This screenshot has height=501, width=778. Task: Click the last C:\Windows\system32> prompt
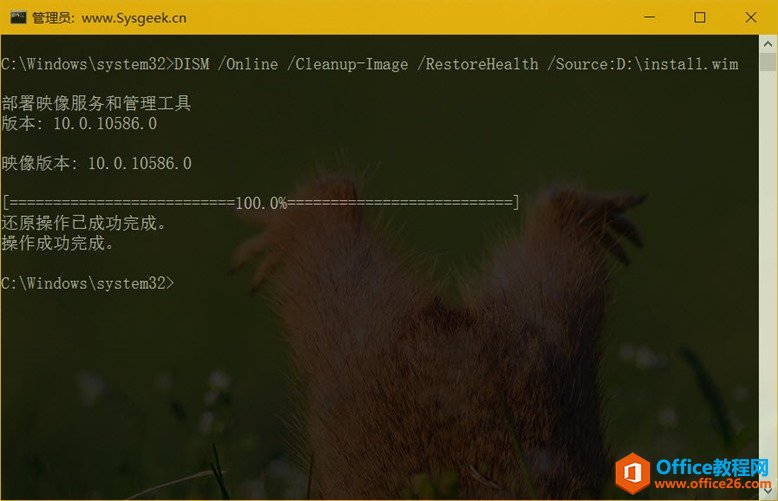(88, 283)
